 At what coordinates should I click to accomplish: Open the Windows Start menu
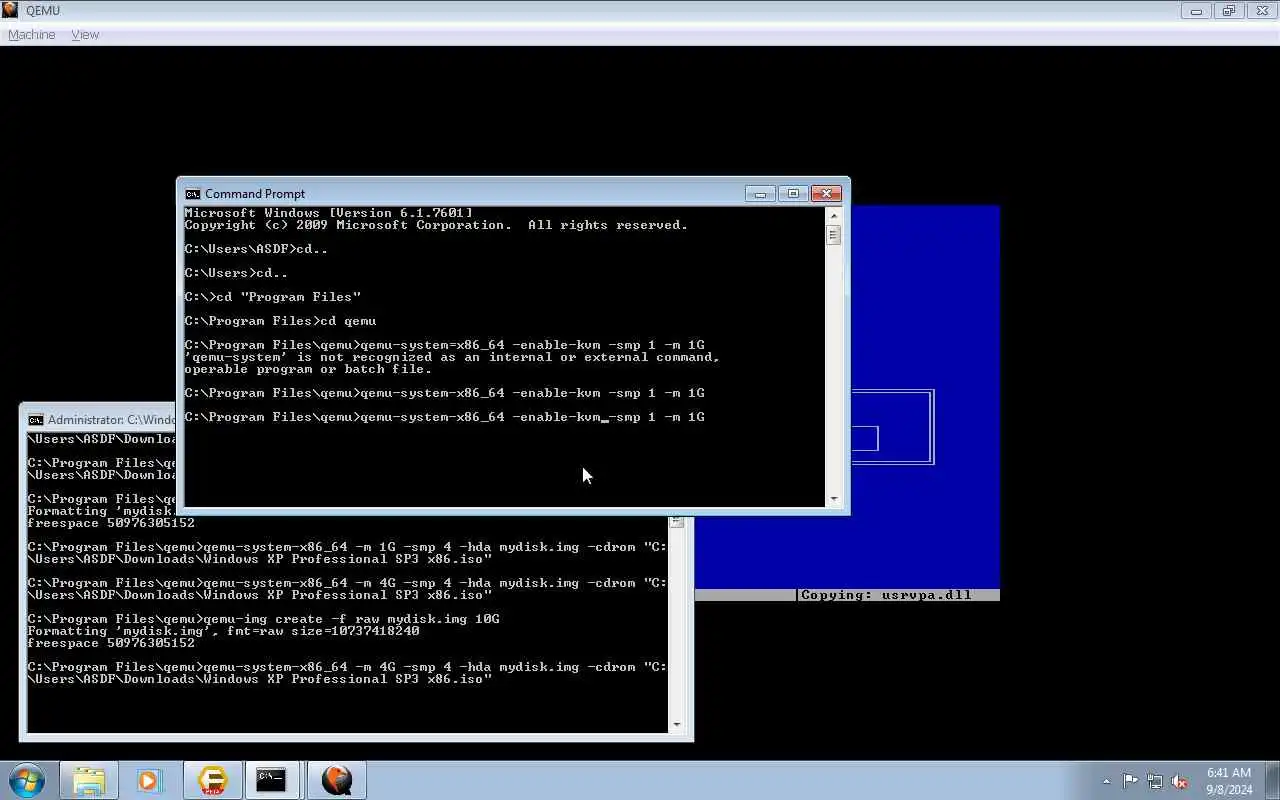(x=26, y=780)
